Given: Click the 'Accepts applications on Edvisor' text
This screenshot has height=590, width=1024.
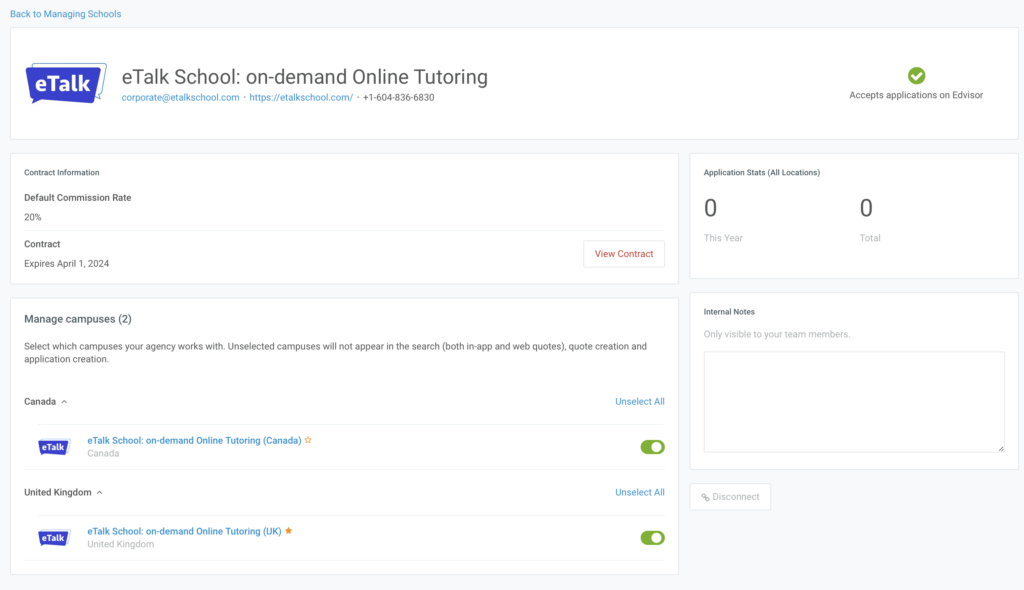Looking at the screenshot, I should pos(916,95).
